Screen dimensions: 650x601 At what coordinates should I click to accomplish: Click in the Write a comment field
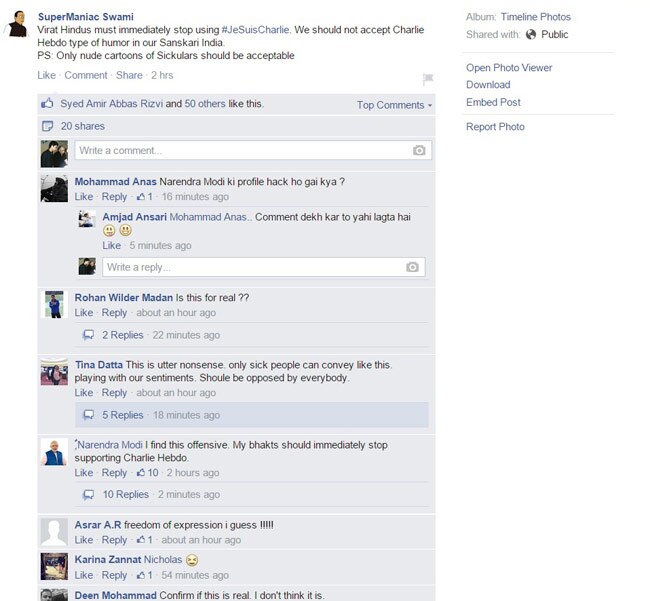pyautogui.click(x=253, y=150)
